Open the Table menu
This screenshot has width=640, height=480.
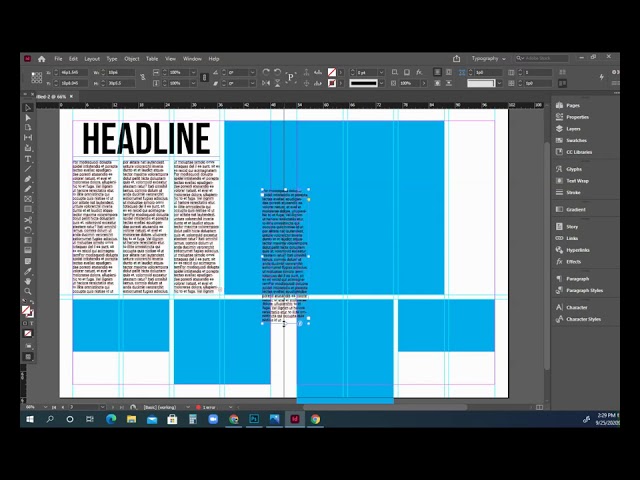point(152,59)
